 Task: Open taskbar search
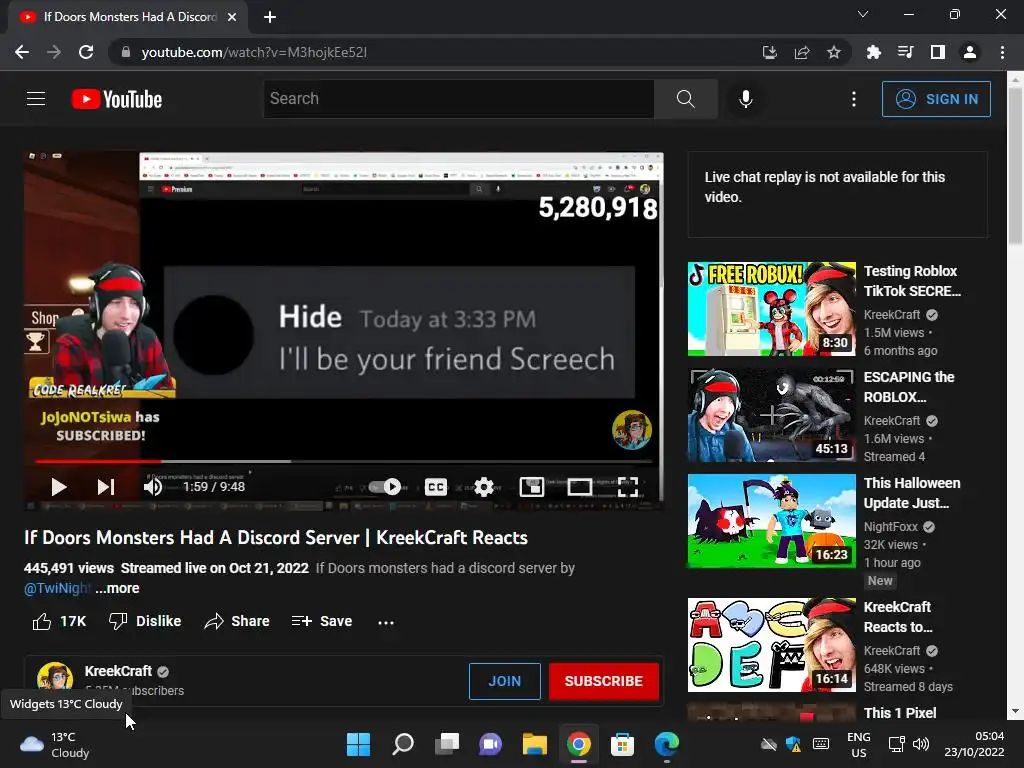pos(403,744)
